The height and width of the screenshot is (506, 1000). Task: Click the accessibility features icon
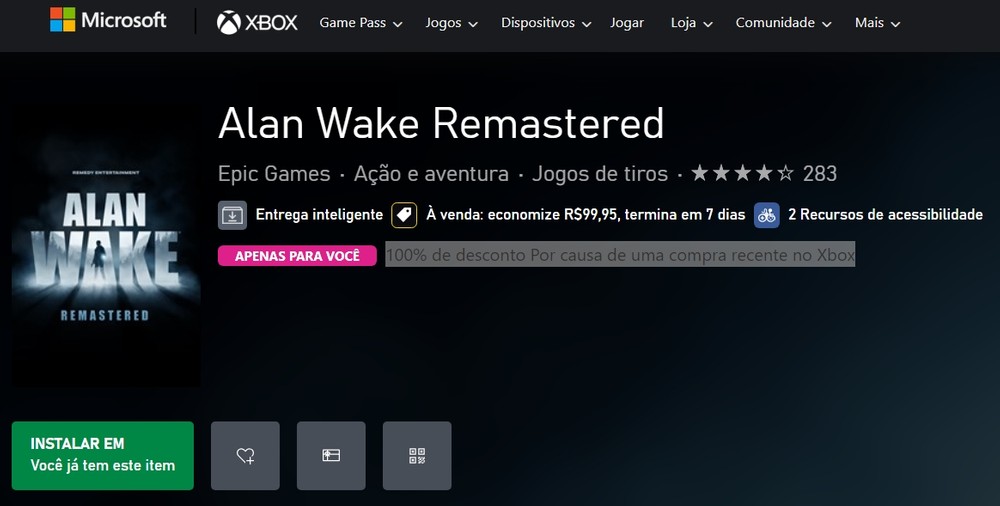[x=767, y=215]
